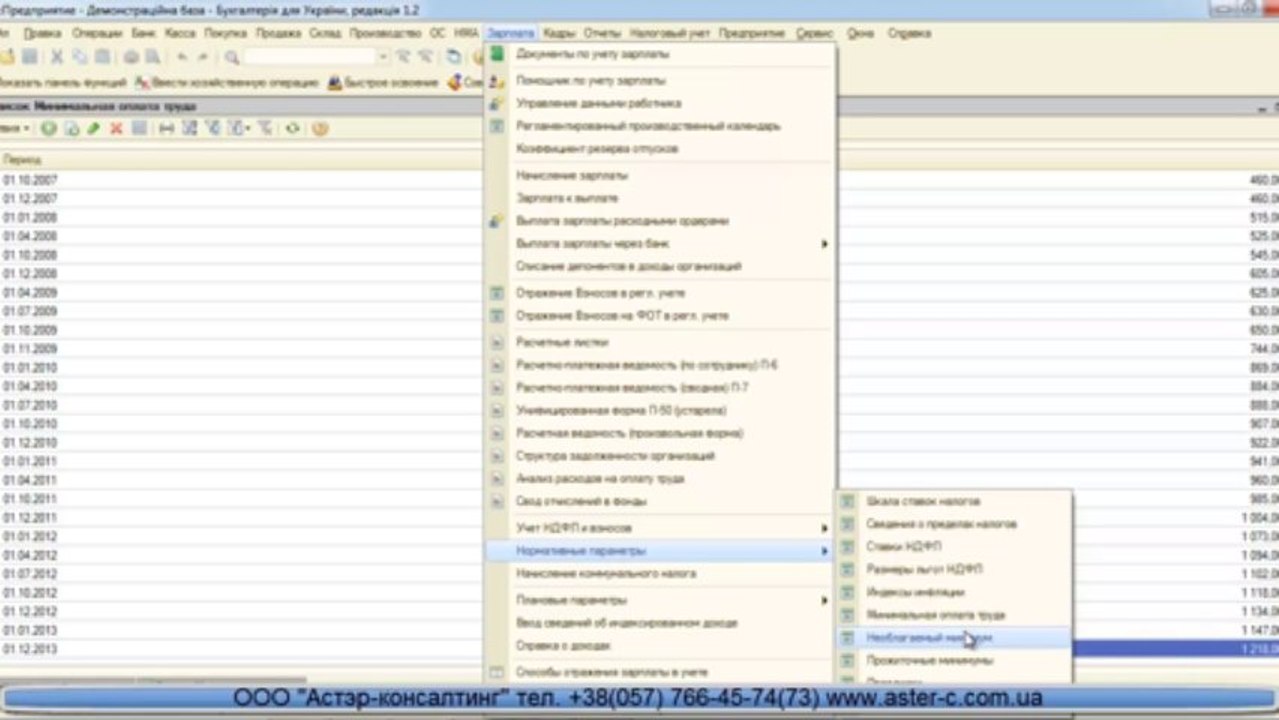Choose Индексы инфляции in submenu
The height and width of the screenshot is (720, 1279).
coord(954,592)
